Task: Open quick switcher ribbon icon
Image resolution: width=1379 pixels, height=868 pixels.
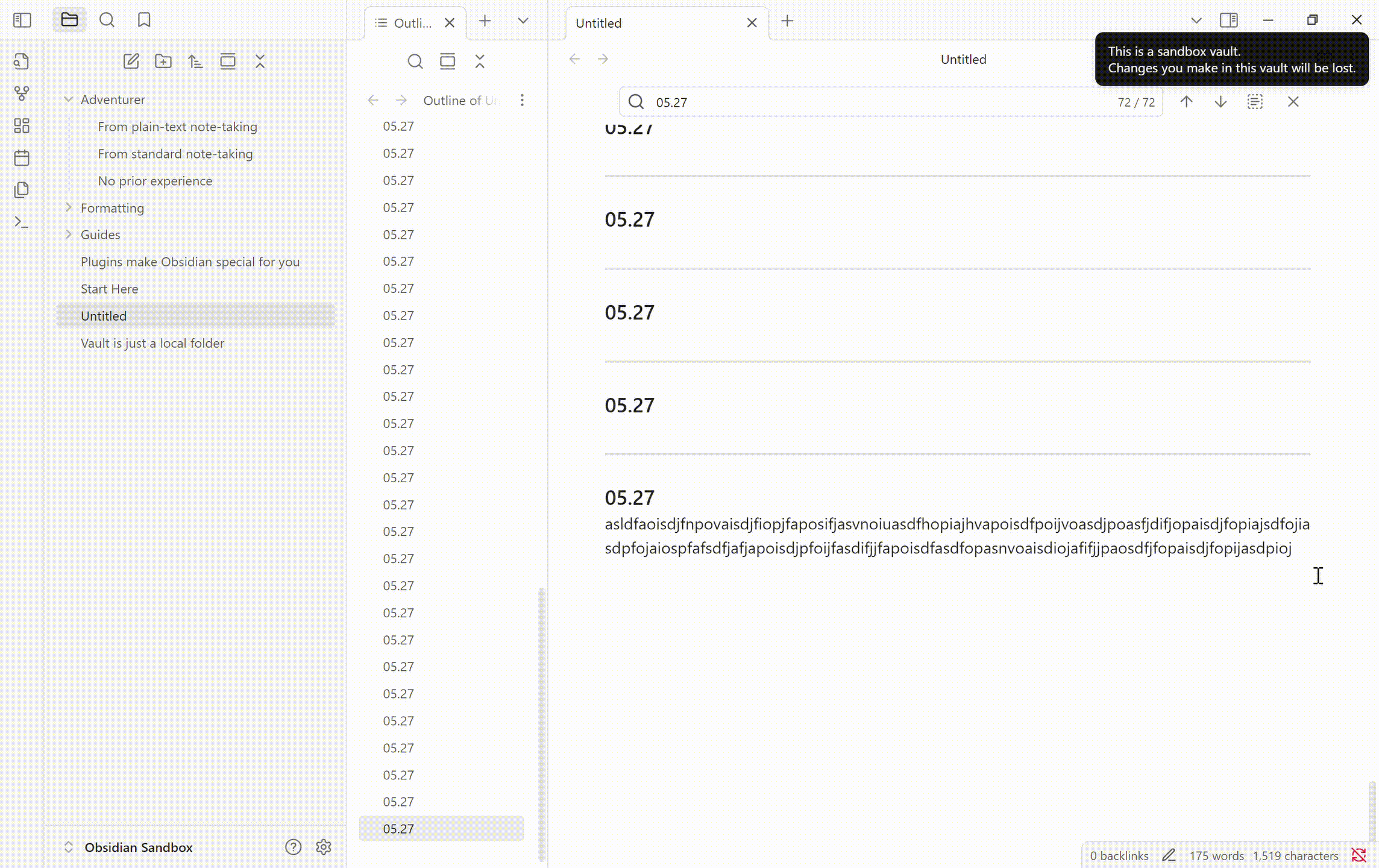Action: pyautogui.click(x=22, y=61)
